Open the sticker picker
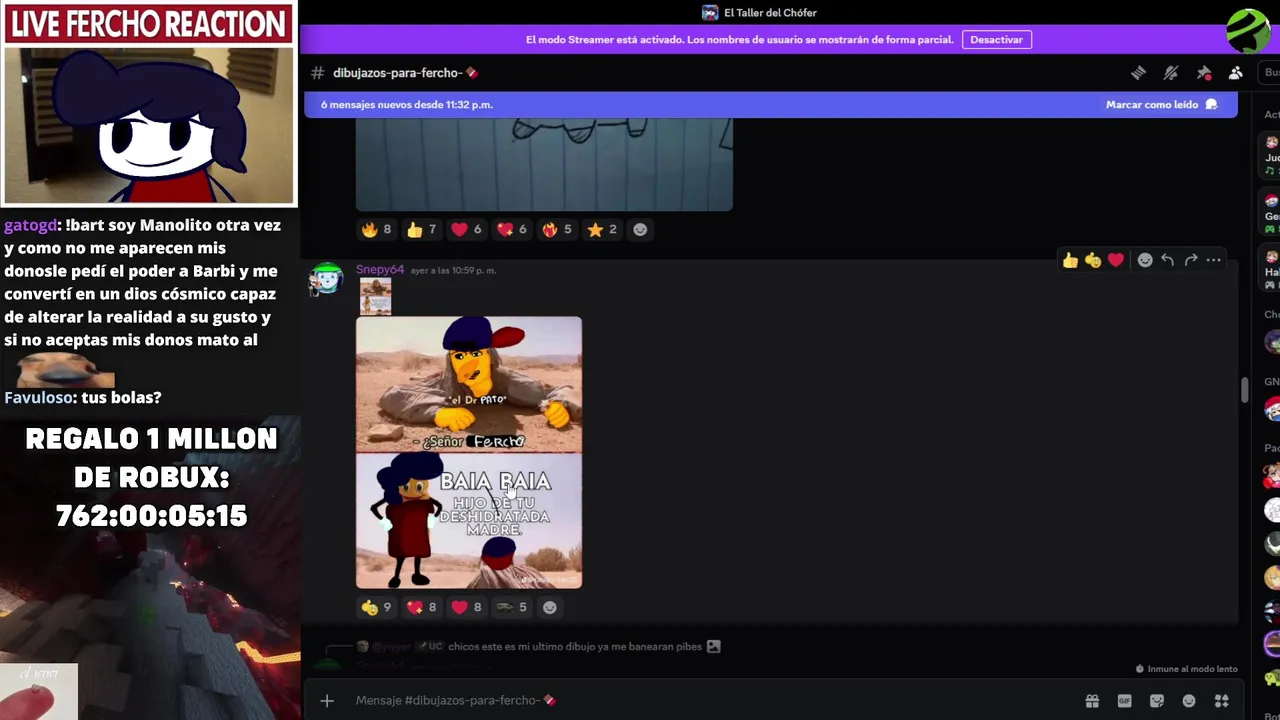 tap(1157, 701)
